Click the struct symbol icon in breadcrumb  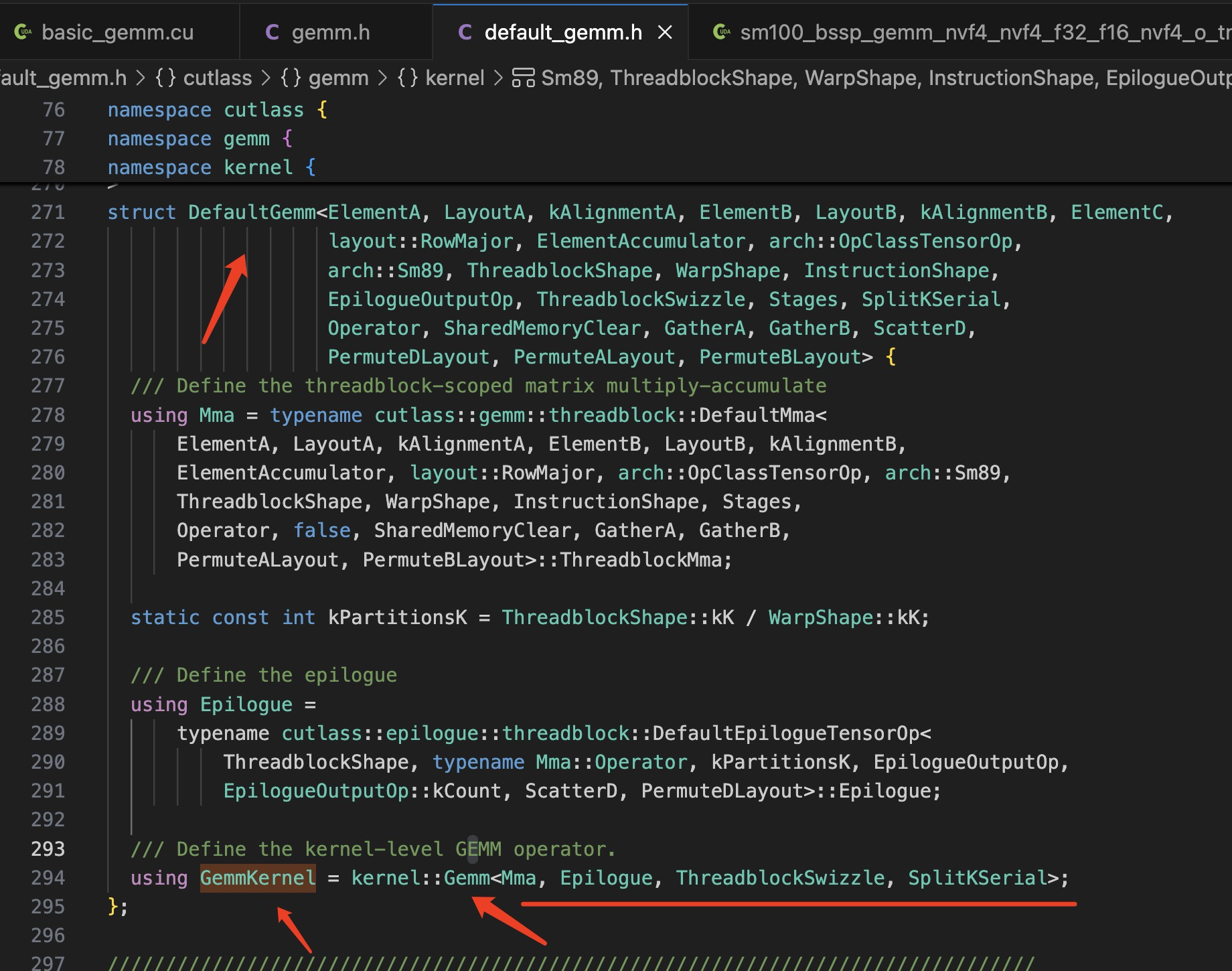click(523, 78)
